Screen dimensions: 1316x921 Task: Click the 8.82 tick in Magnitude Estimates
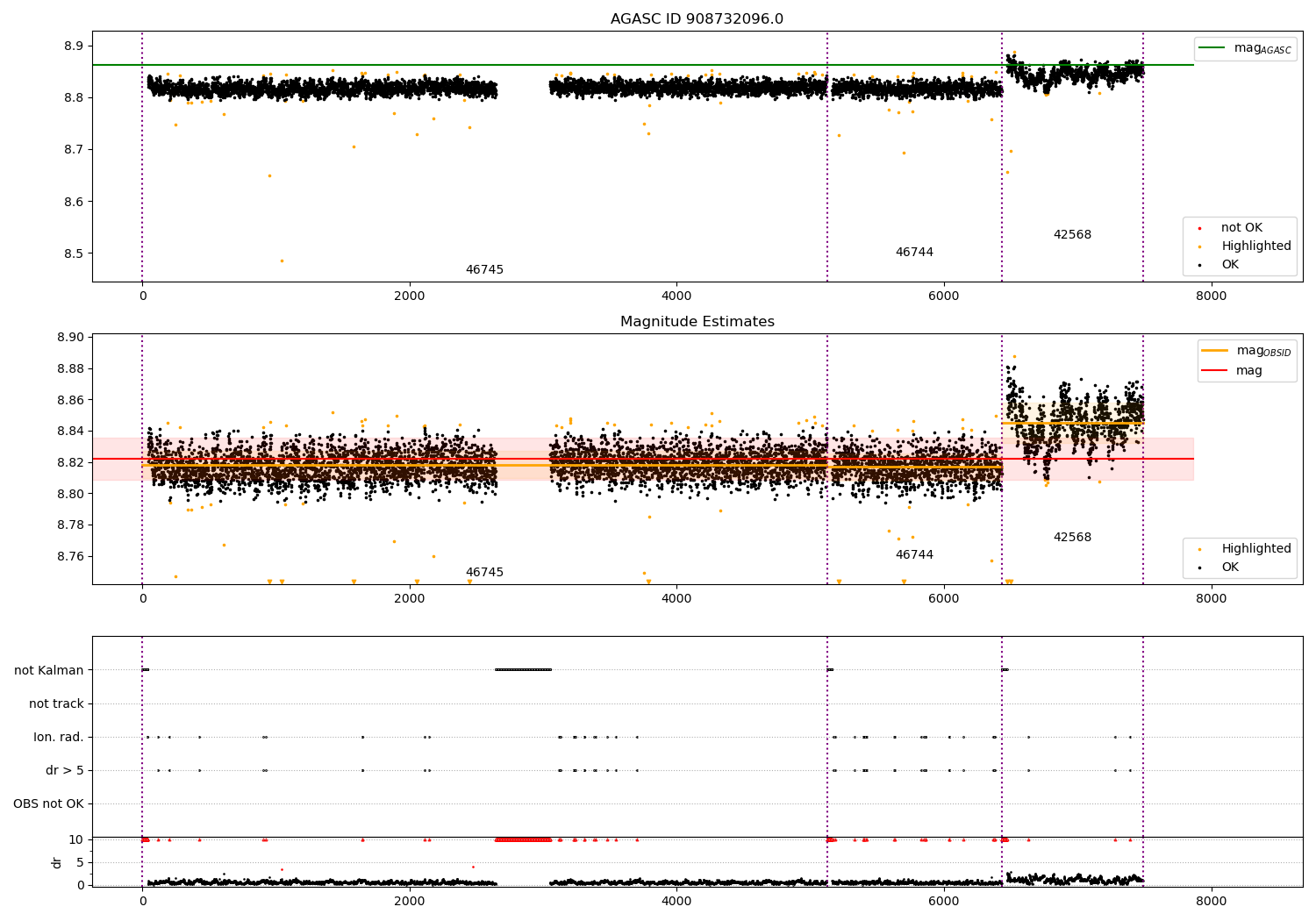70,462
